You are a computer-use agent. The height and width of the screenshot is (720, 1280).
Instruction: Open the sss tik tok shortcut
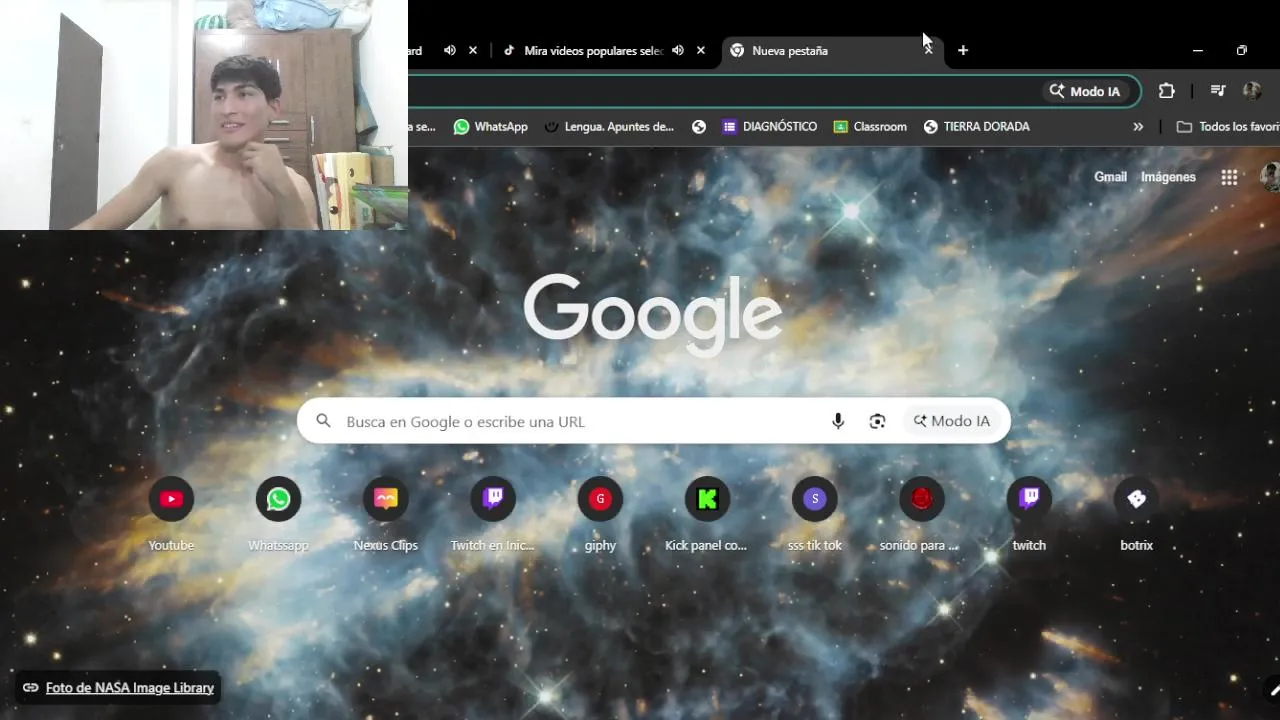[815, 499]
